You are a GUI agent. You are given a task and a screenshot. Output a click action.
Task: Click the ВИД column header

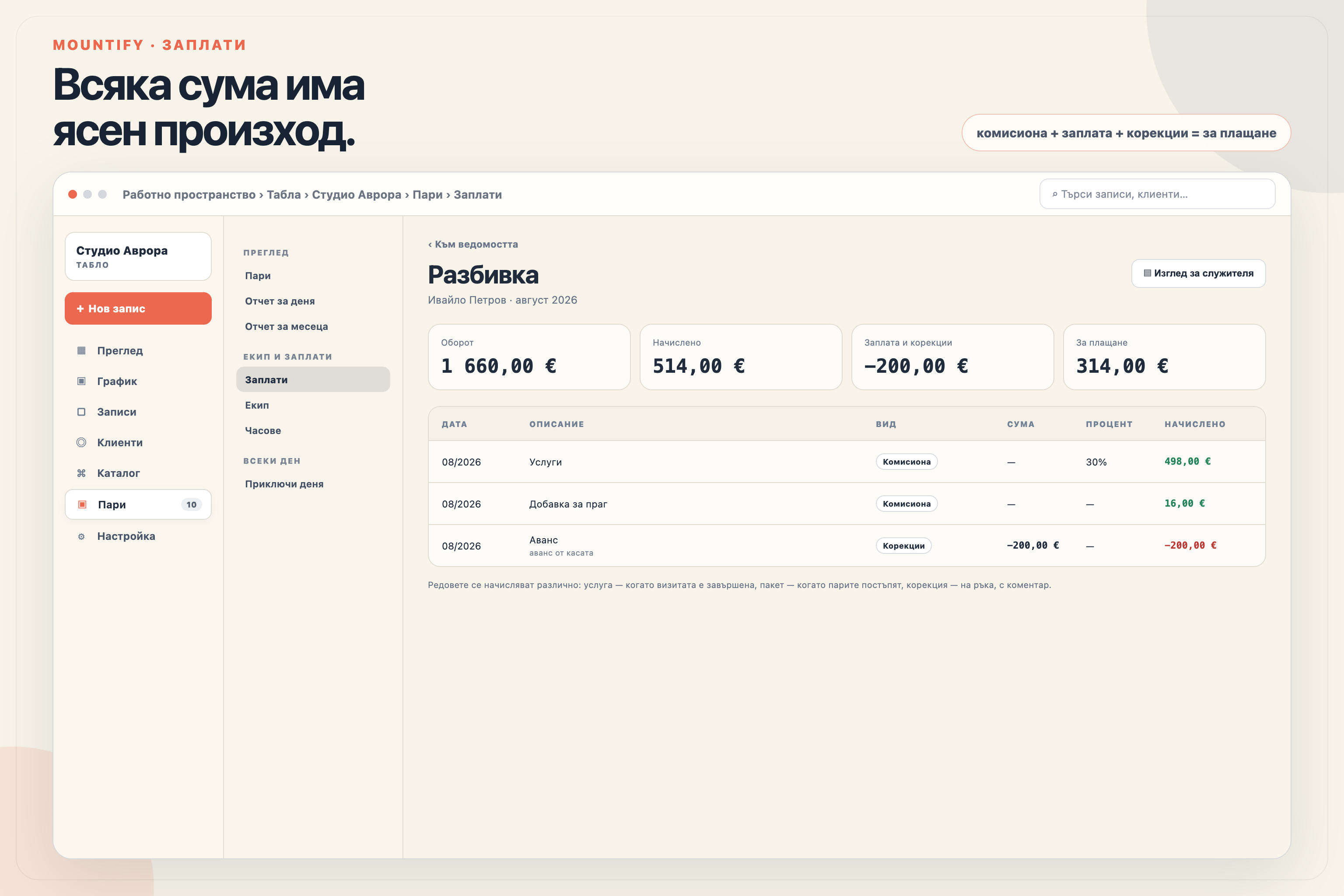click(x=885, y=424)
